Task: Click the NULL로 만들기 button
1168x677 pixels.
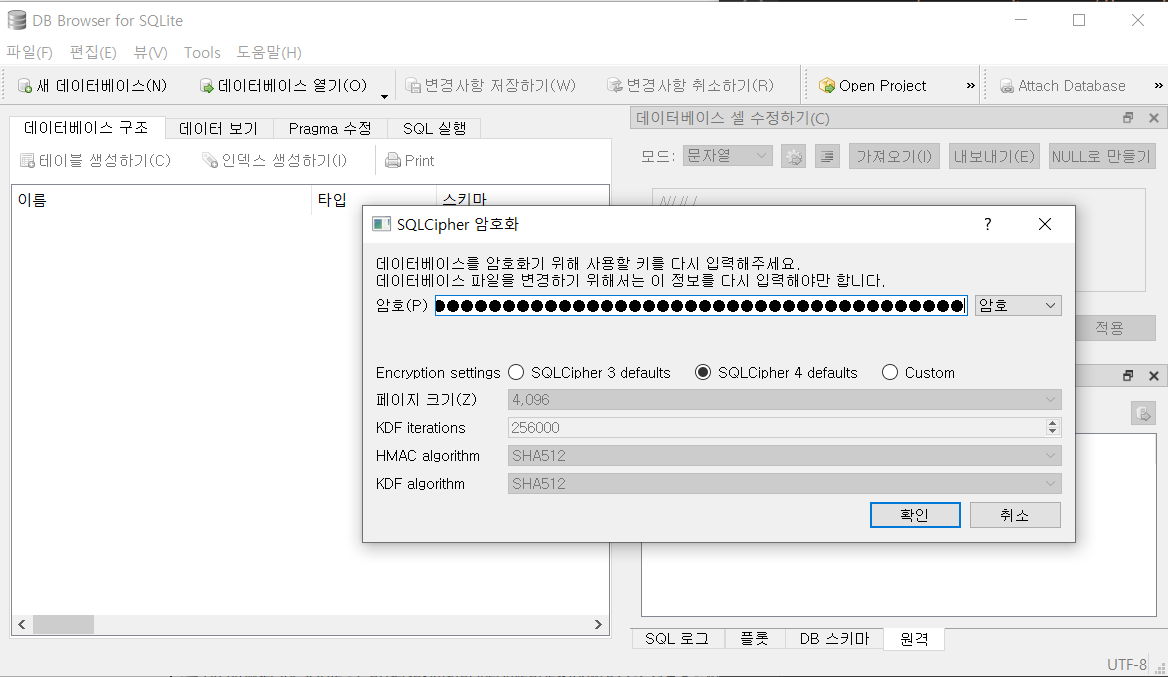Action: 1102,156
